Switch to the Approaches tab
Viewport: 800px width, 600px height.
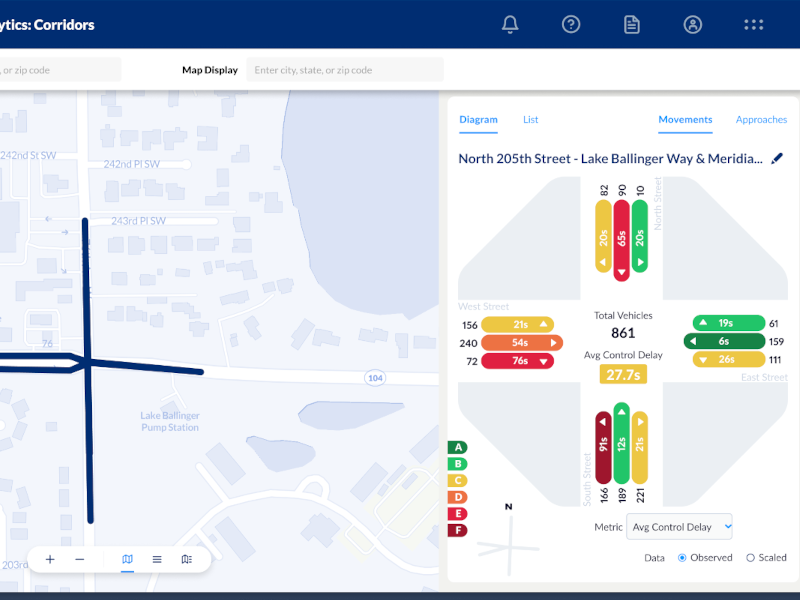coord(761,119)
